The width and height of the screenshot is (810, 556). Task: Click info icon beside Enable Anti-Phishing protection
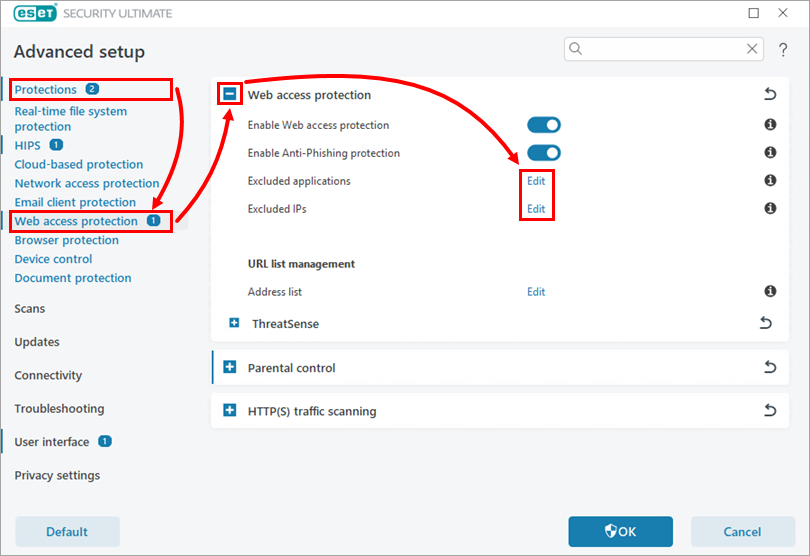(x=770, y=153)
